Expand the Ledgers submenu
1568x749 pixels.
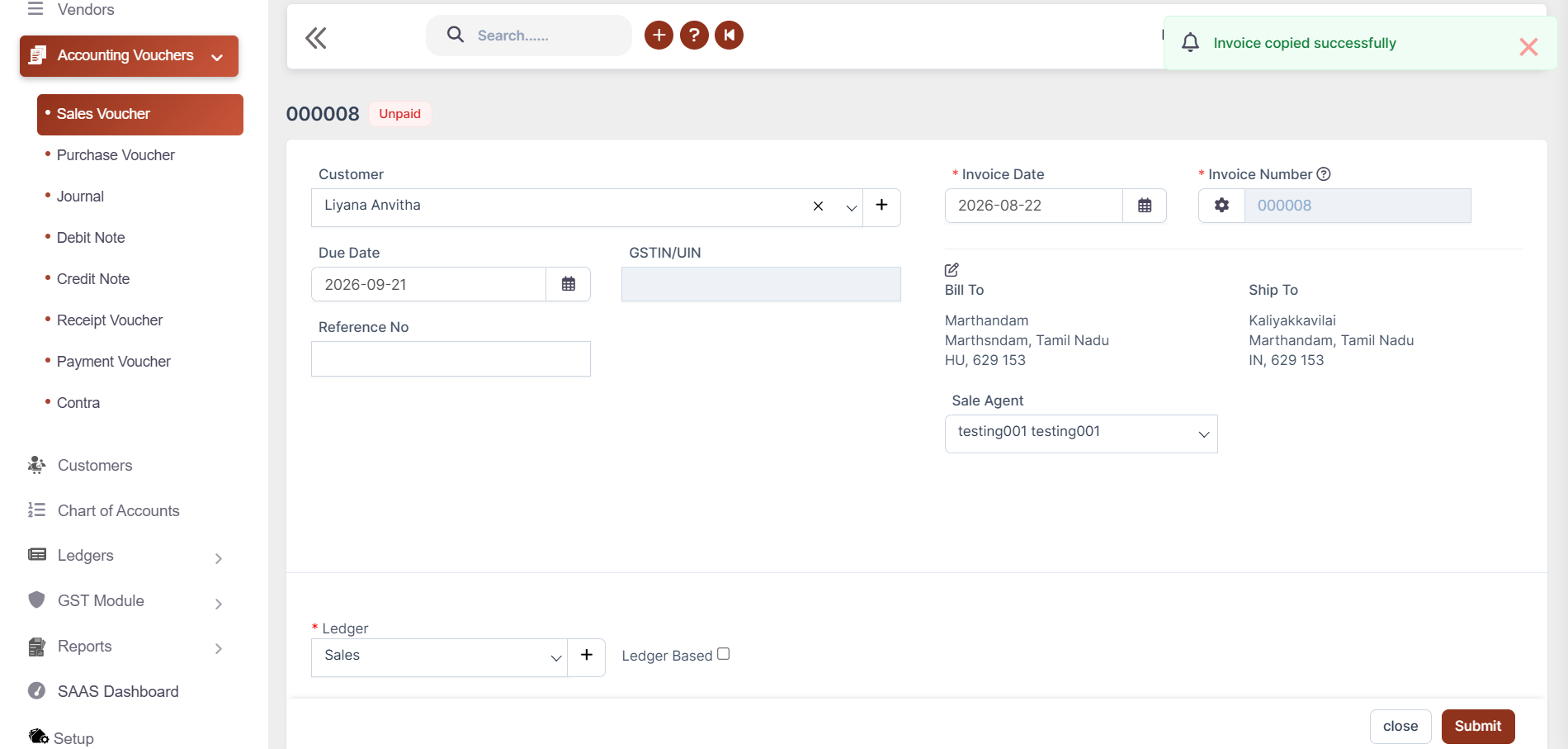(x=218, y=558)
